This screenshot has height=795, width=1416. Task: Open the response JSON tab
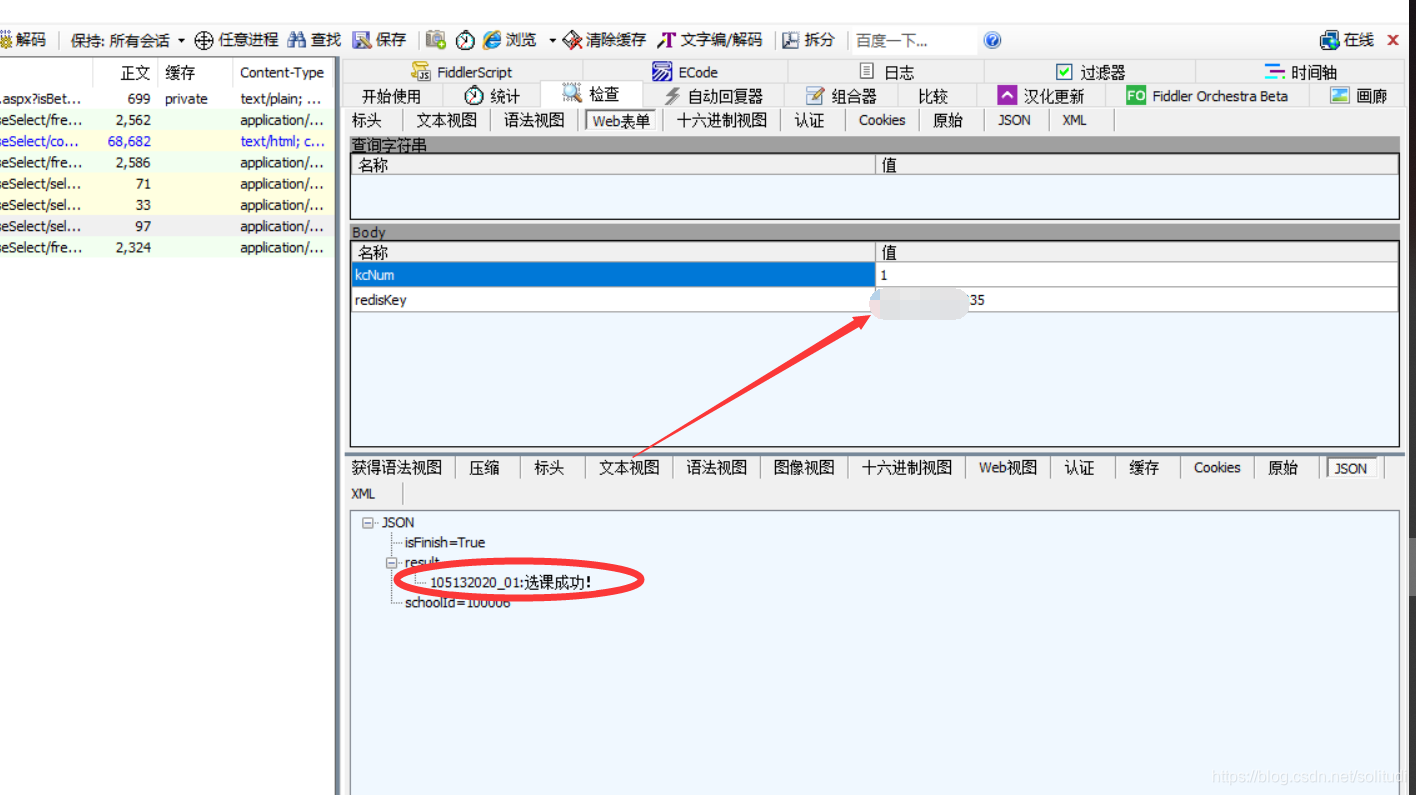[1351, 468]
